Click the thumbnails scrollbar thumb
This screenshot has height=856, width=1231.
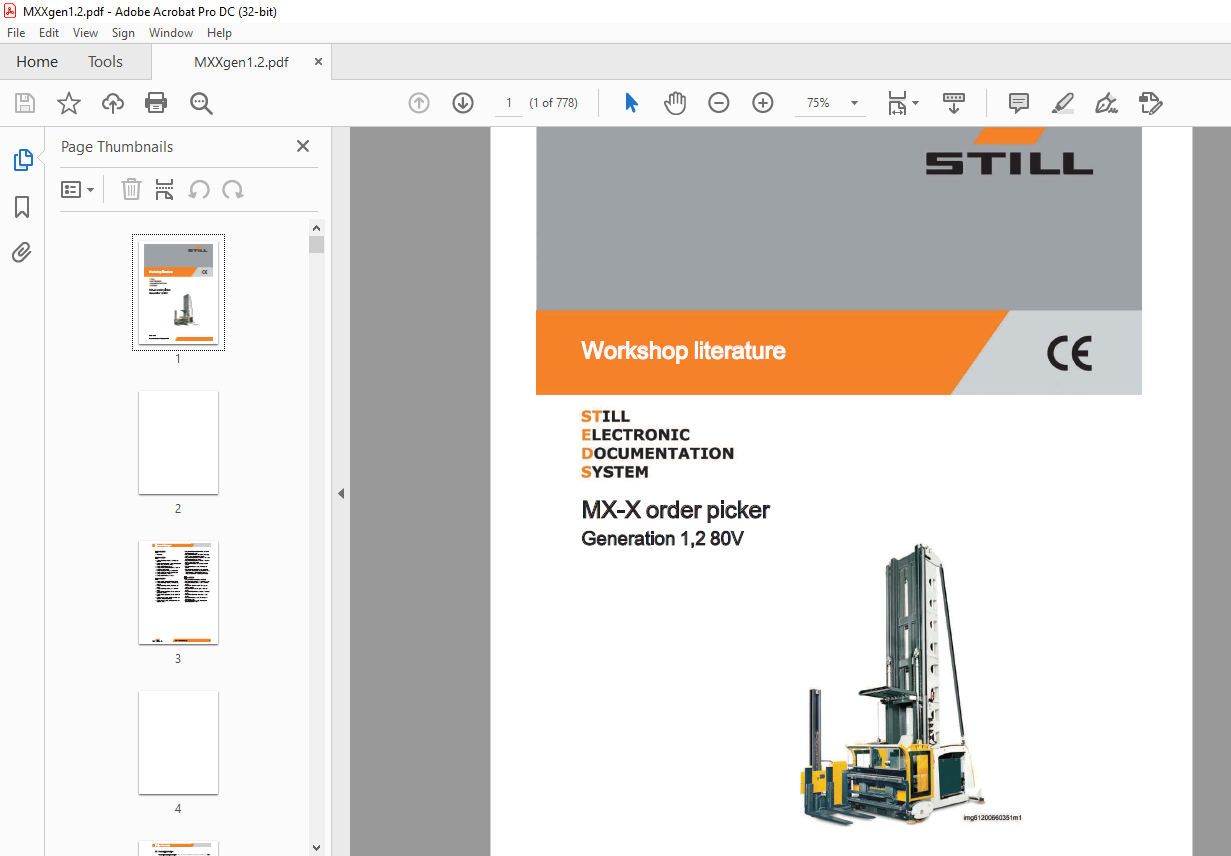(x=316, y=245)
